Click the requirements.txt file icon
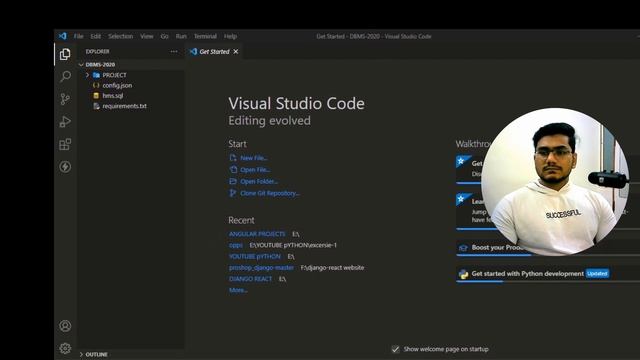The width and height of the screenshot is (640, 360). pos(96,106)
